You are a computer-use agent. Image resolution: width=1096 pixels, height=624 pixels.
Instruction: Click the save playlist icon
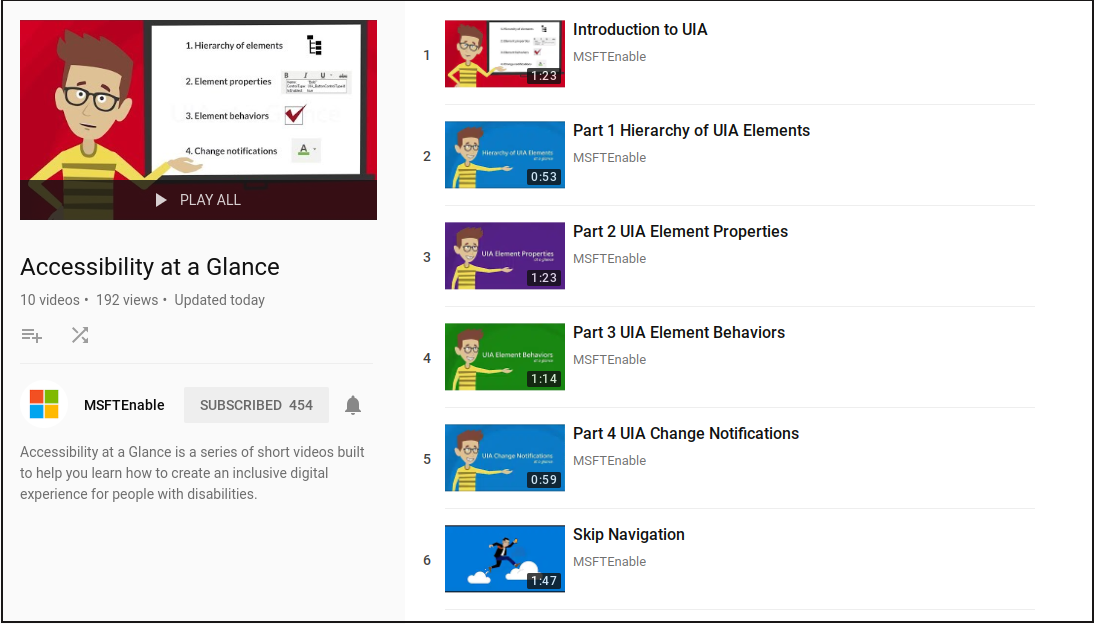tap(32, 336)
